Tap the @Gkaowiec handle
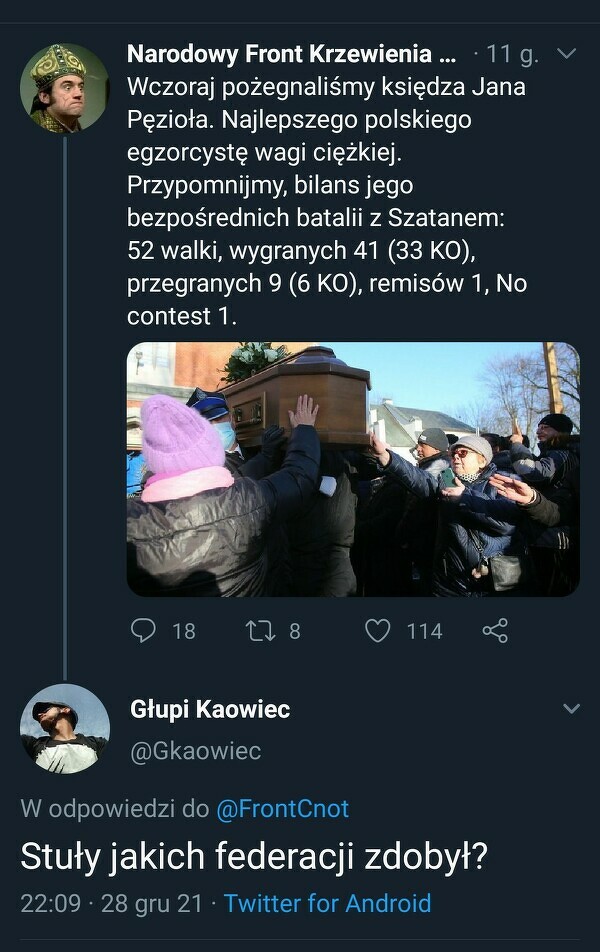Screen dimensions: 600x952 click(196, 751)
